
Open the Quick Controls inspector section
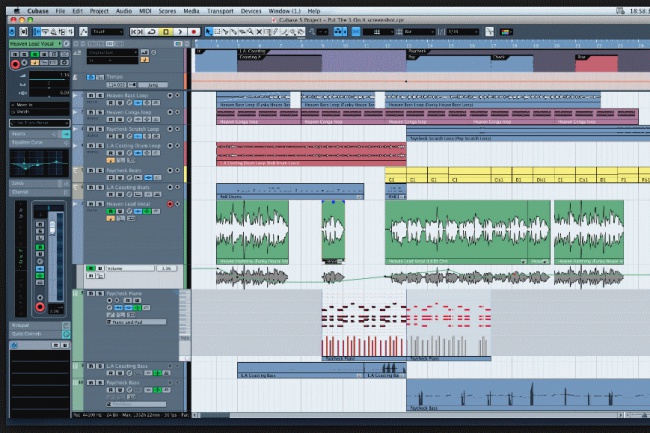[x=39, y=334]
